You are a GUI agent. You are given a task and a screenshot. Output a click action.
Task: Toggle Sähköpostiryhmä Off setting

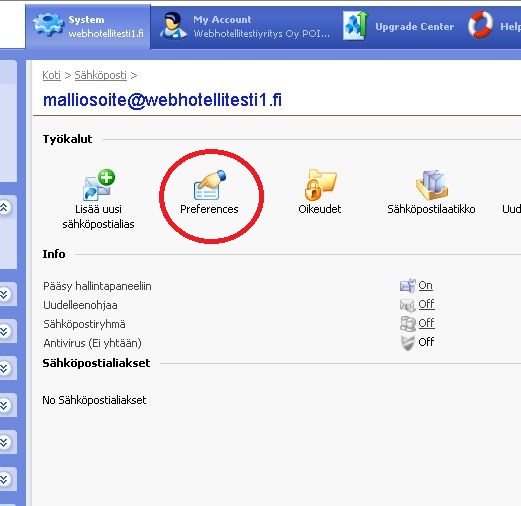(426, 323)
